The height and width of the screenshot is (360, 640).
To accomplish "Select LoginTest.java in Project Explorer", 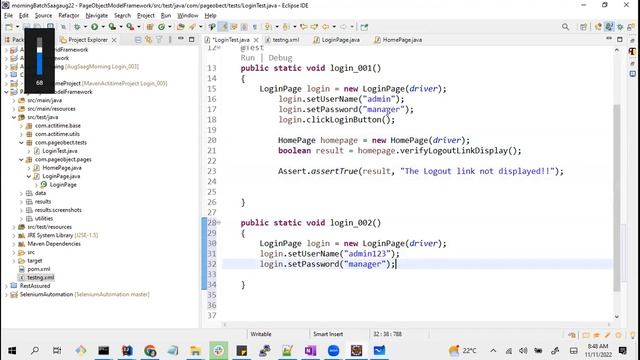I will pos(60,151).
